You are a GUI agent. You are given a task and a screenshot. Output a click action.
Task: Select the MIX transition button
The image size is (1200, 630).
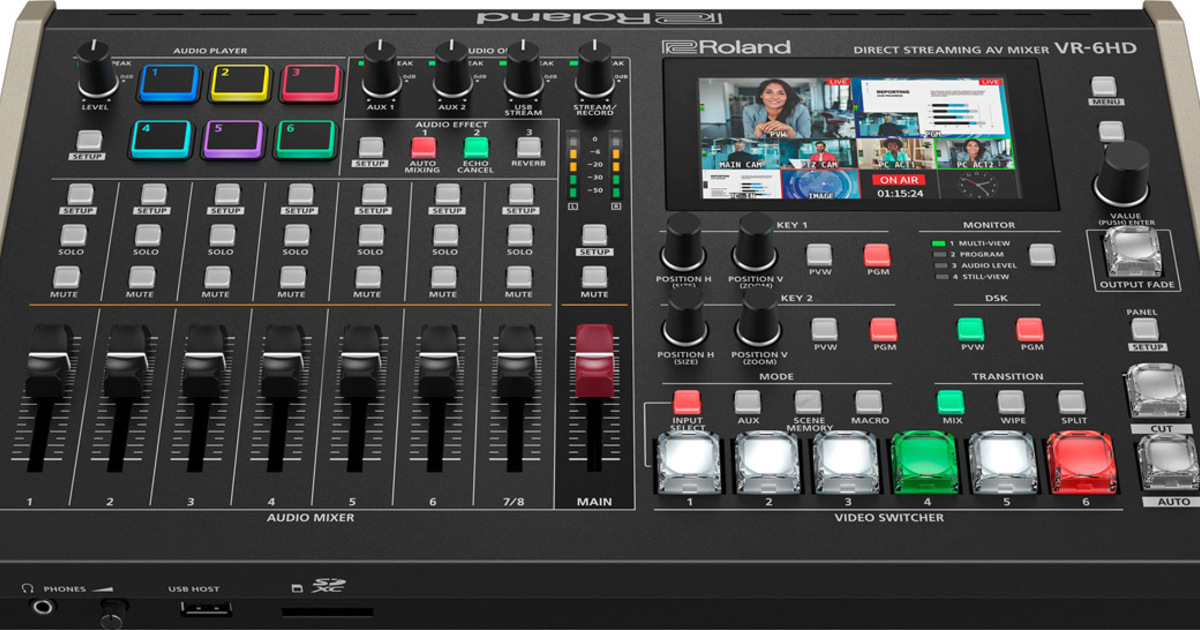coord(950,402)
